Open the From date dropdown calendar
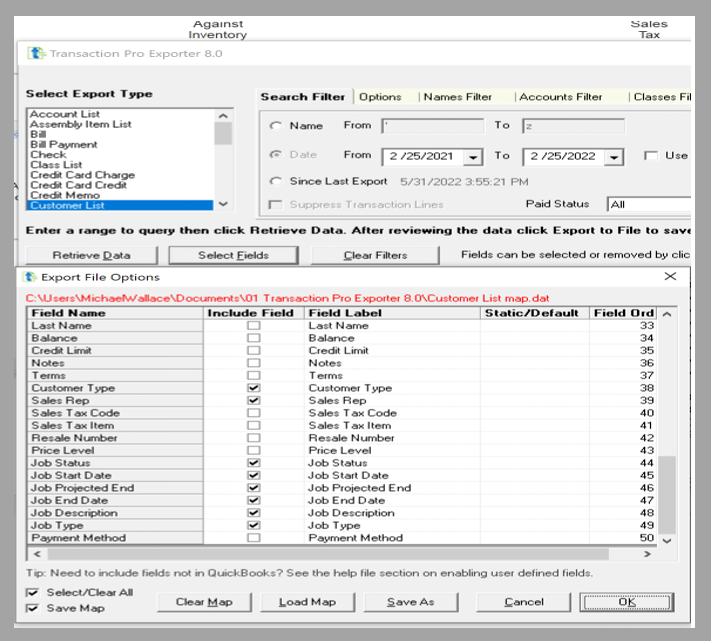711x641 pixels. pyautogui.click(x=473, y=157)
